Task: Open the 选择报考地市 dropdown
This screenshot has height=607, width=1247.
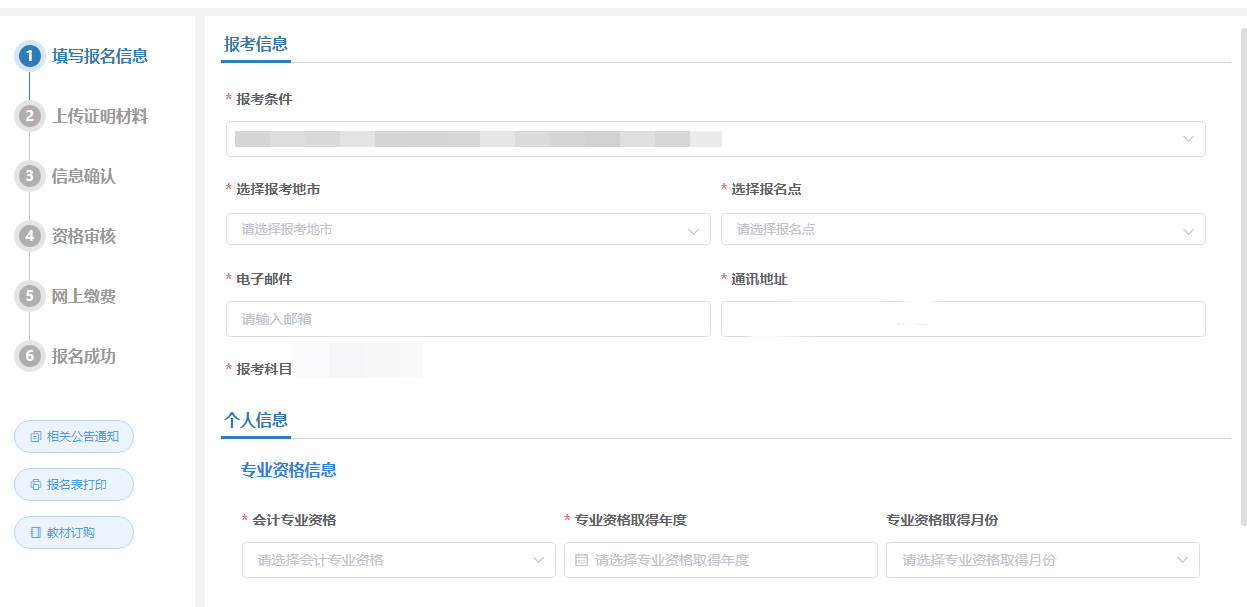Action: coord(468,229)
